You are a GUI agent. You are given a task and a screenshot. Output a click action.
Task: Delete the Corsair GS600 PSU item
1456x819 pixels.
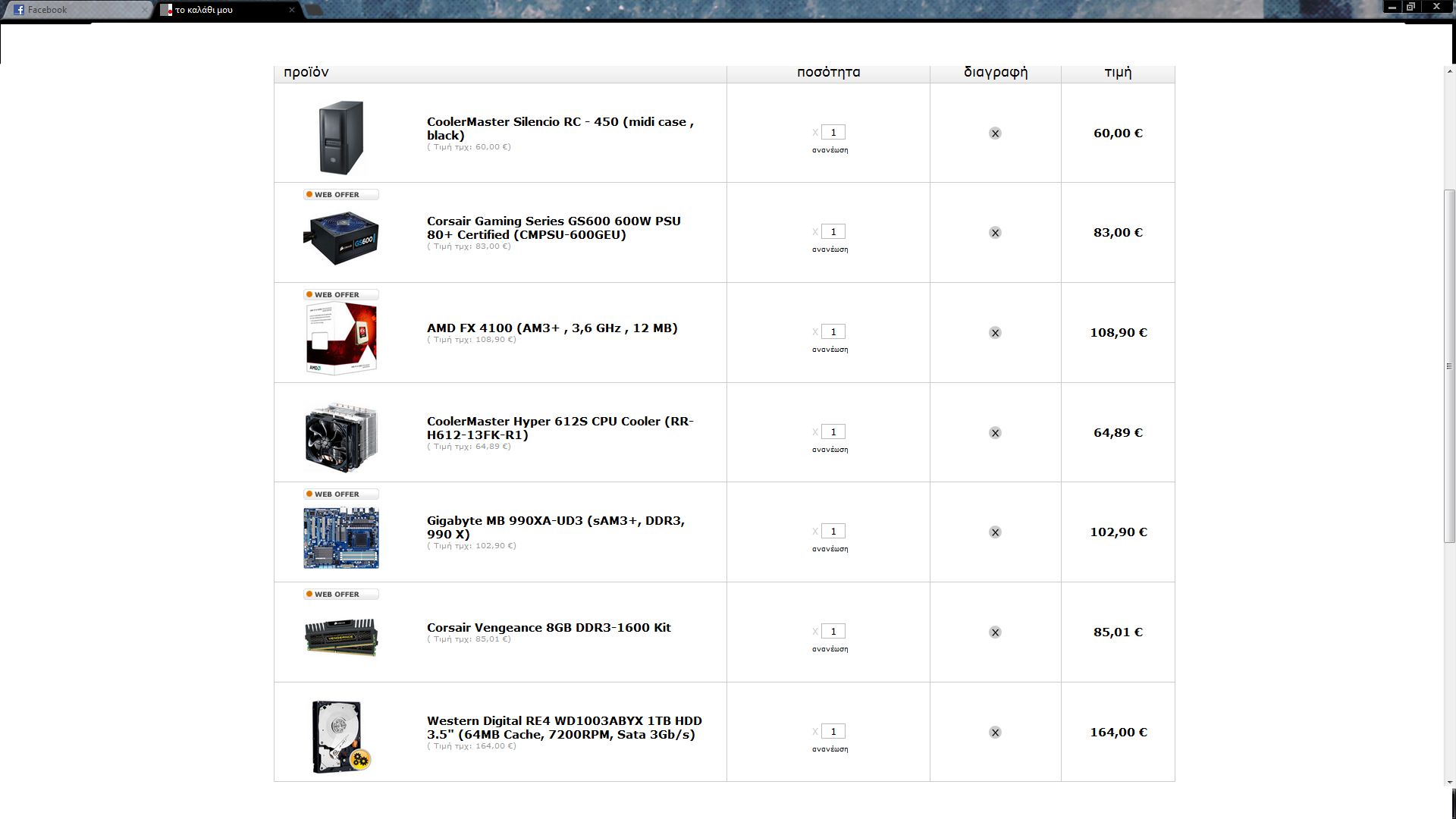tap(995, 233)
